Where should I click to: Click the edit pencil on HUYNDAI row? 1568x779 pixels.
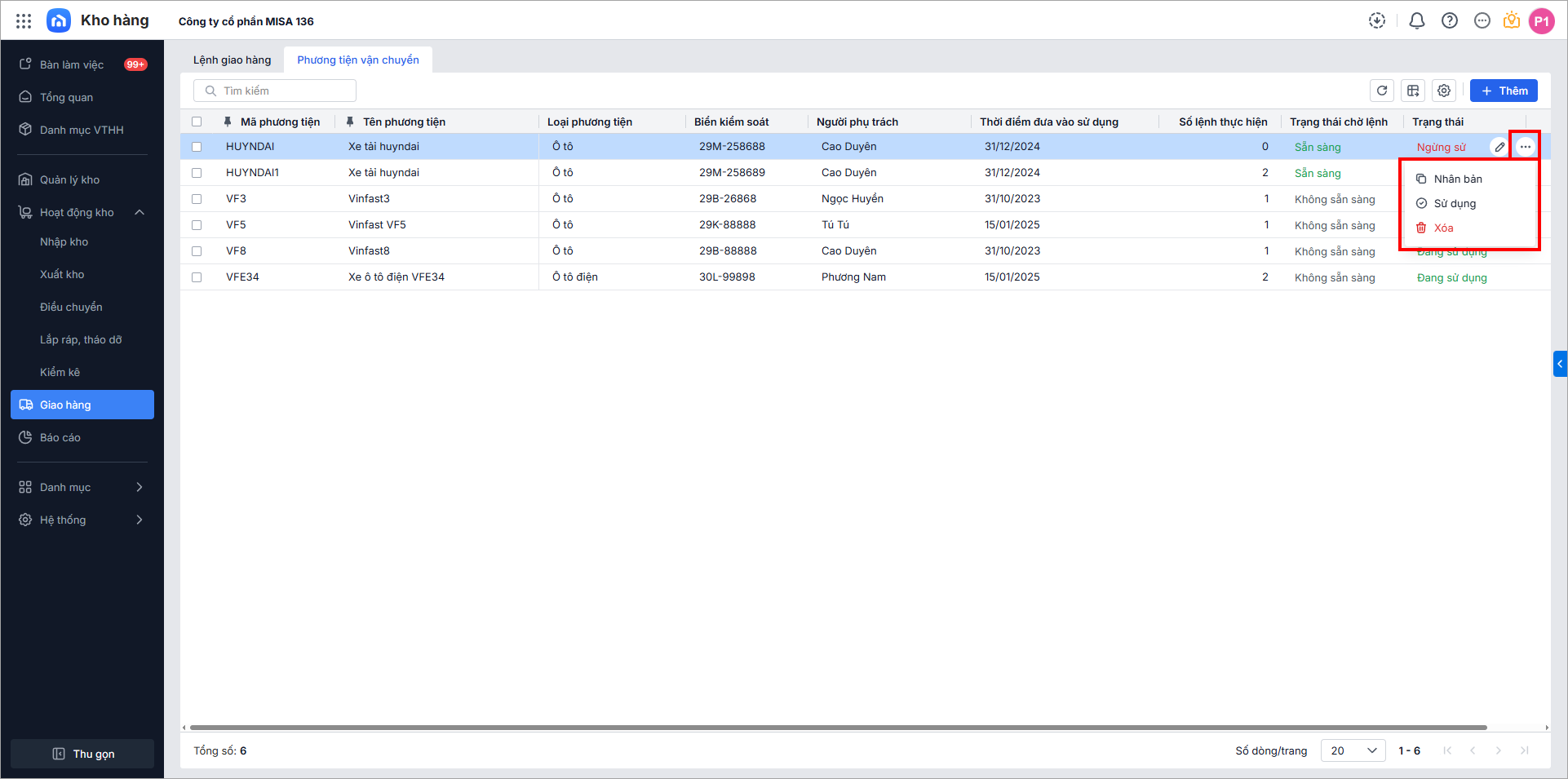(x=1499, y=147)
